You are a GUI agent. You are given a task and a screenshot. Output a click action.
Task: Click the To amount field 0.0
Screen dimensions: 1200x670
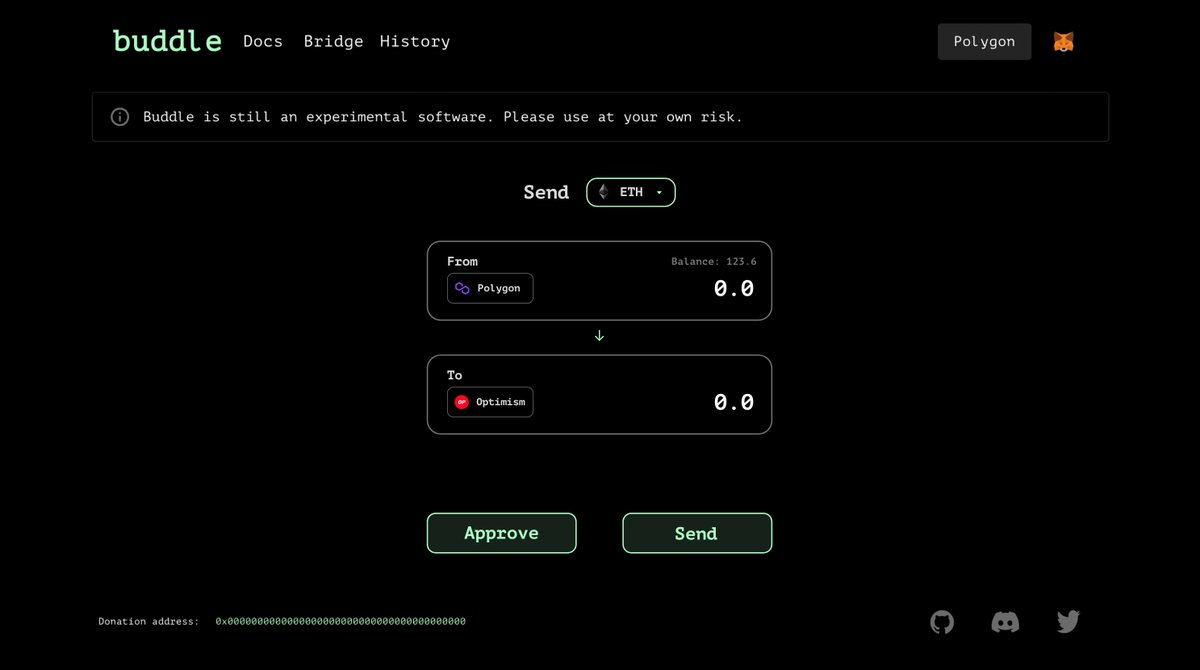[733, 403]
